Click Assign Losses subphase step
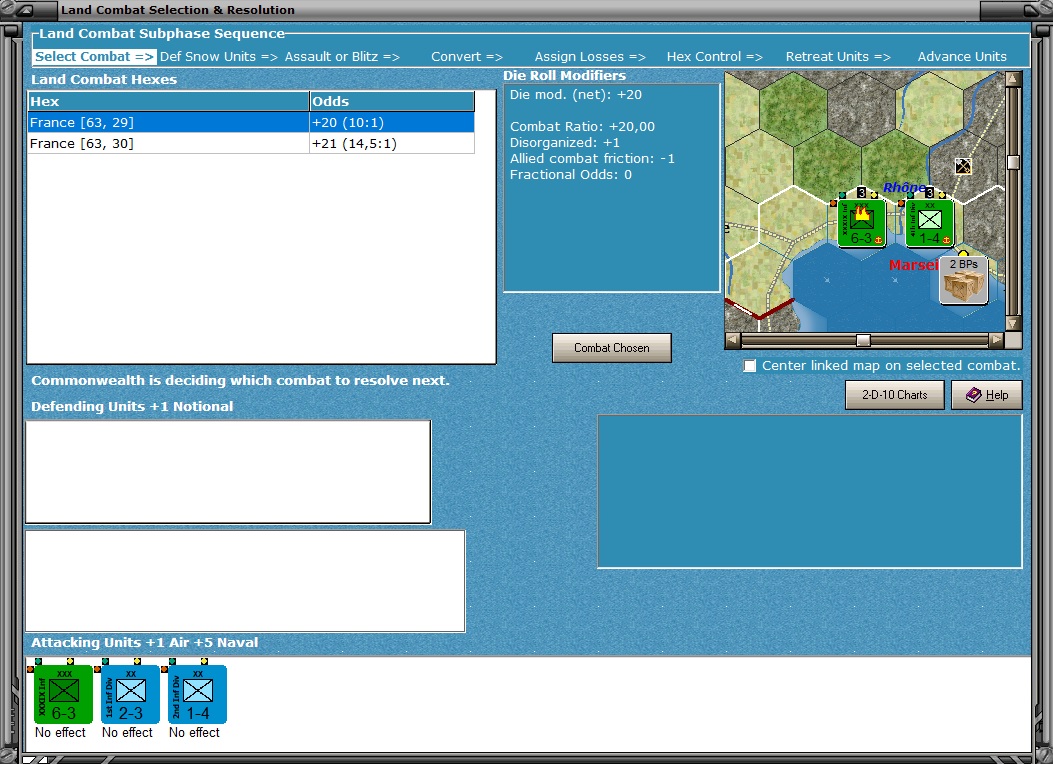Screen dimensions: 1053x764 click(x=590, y=56)
